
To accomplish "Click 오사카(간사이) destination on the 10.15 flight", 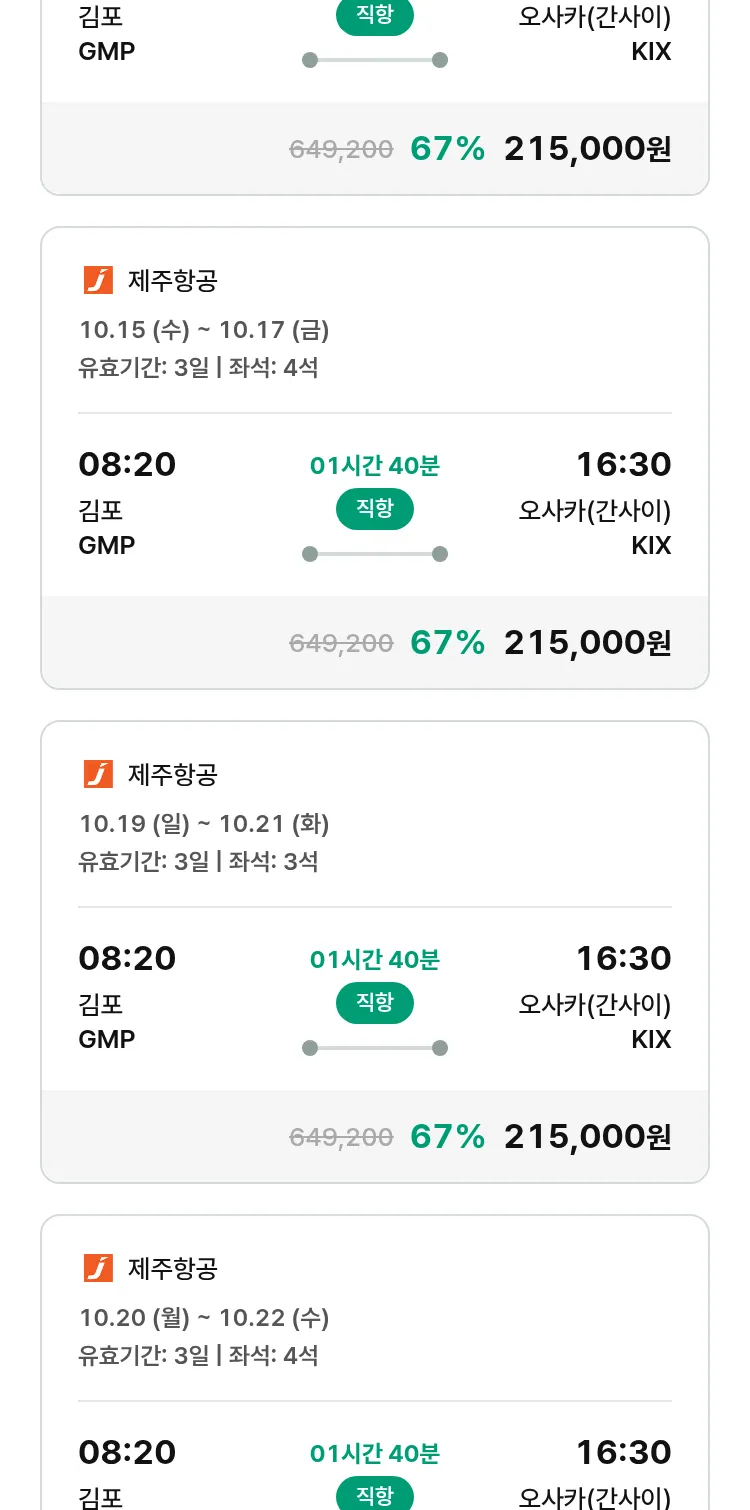I will pyautogui.click(x=594, y=510).
